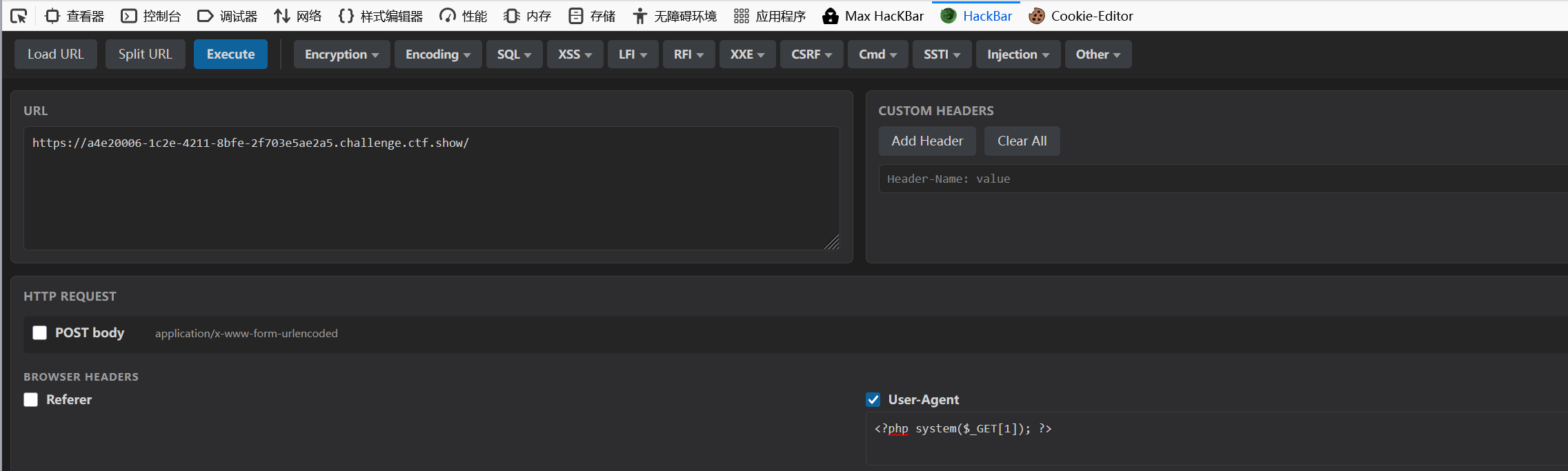Open the 无障碍环境 accessibility tab
The height and width of the screenshot is (471, 1568).
tap(675, 16)
